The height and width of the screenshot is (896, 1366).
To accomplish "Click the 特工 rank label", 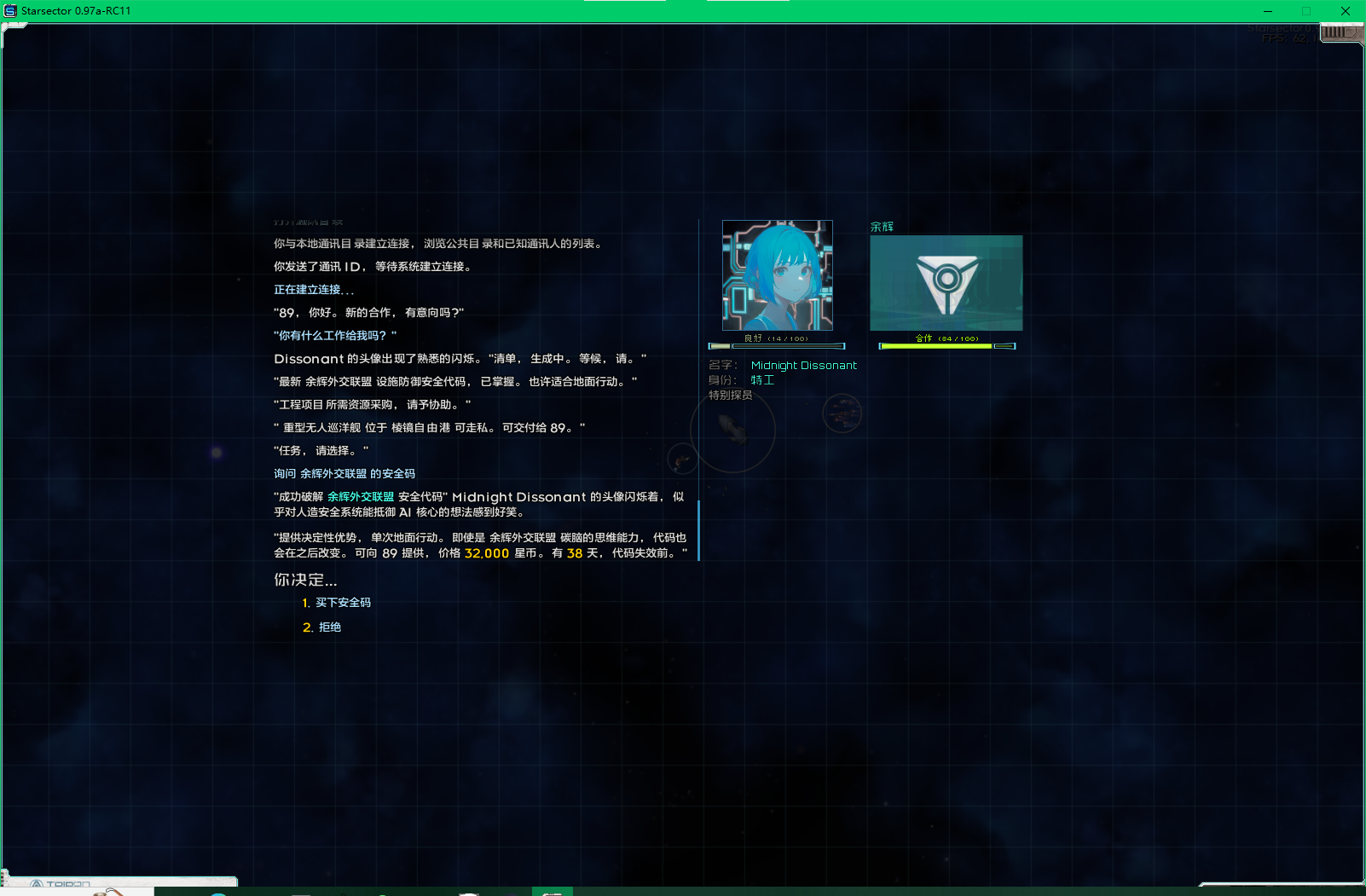I will [762, 380].
